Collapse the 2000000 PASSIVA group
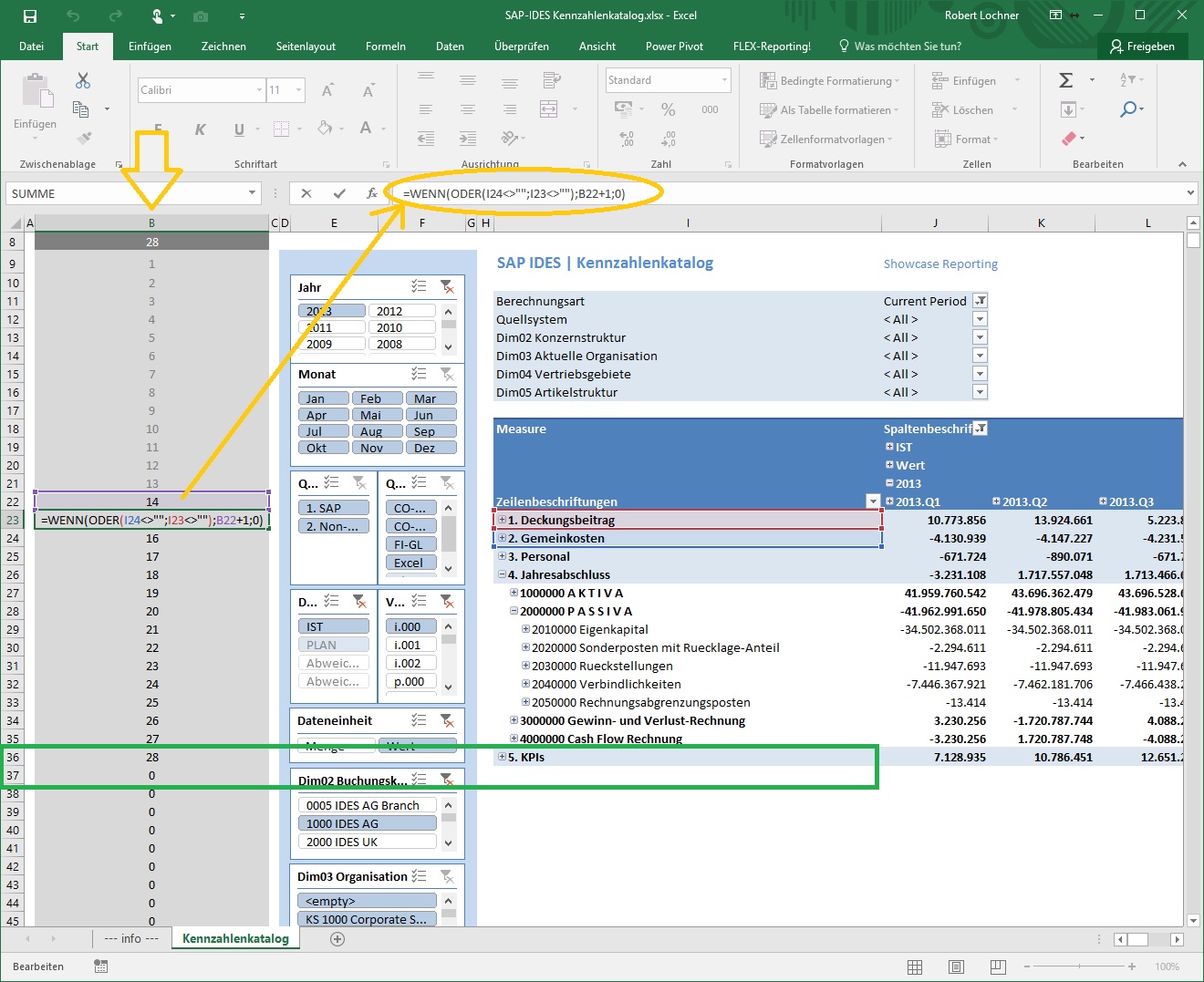The width and height of the screenshot is (1204, 982). click(516, 611)
